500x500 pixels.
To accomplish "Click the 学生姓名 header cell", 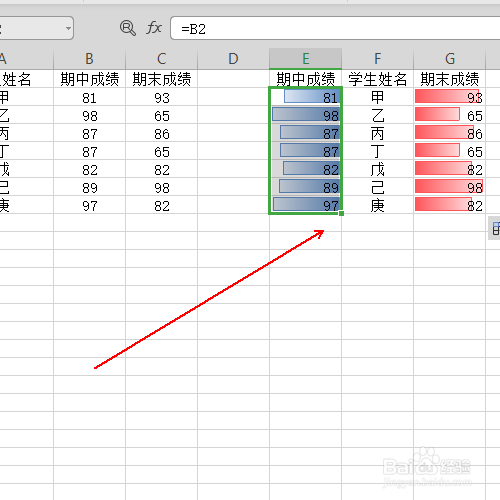I will [x=378, y=79].
